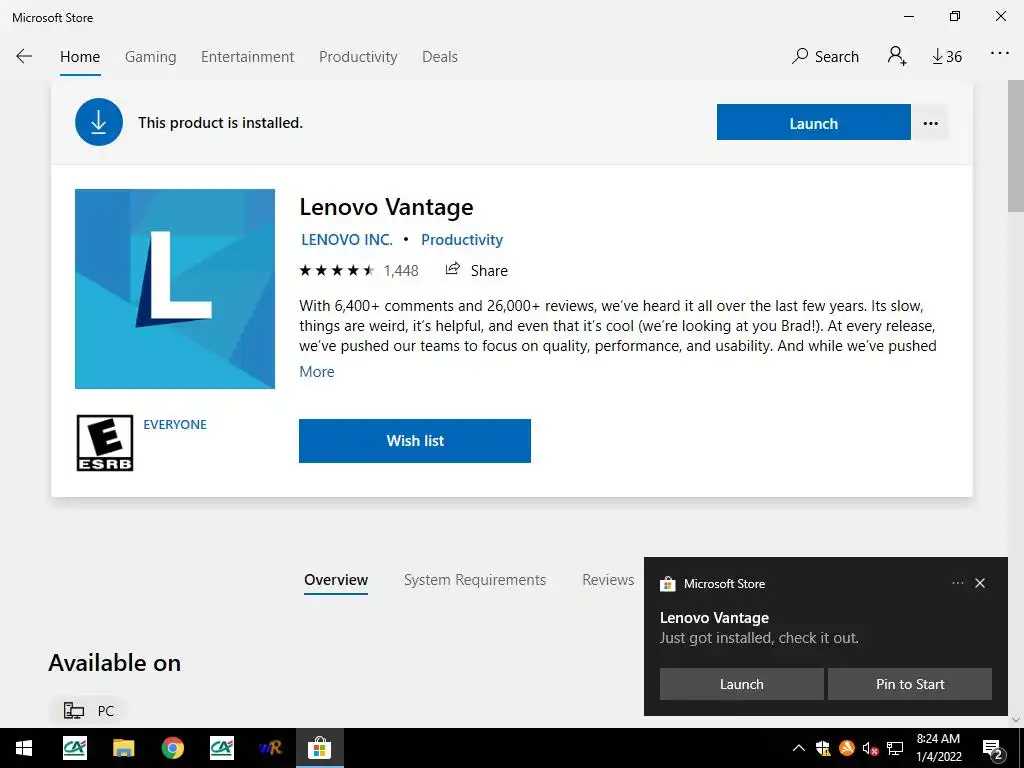Click the network tray icon
The image size is (1024, 768).
tap(895, 748)
